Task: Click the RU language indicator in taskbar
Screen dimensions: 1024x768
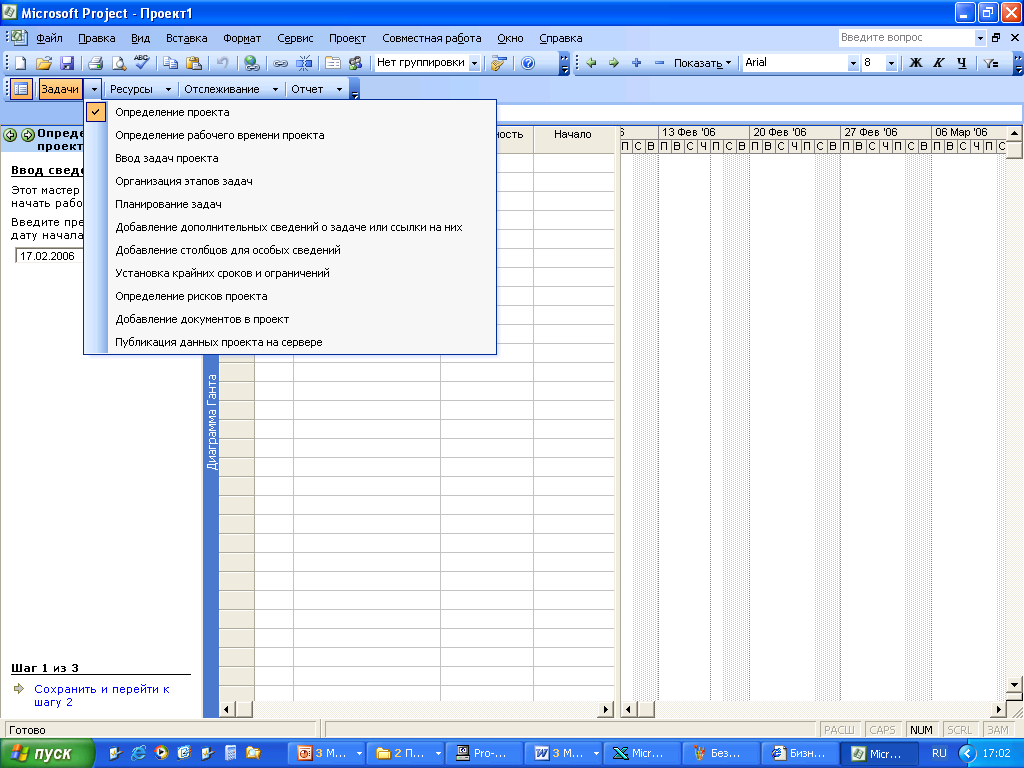Action: coord(939,754)
